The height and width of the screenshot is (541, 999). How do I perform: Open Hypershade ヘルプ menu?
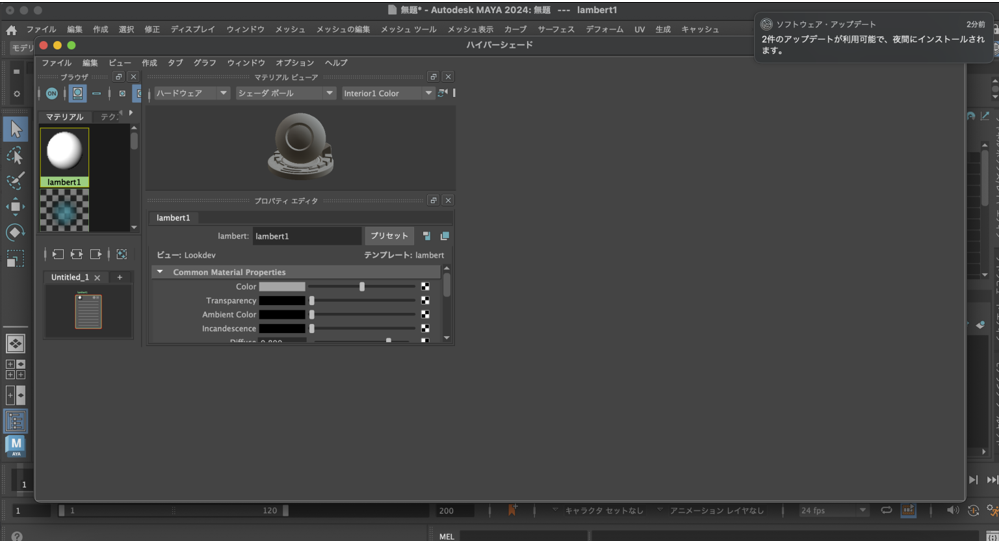(x=336, y=62)
